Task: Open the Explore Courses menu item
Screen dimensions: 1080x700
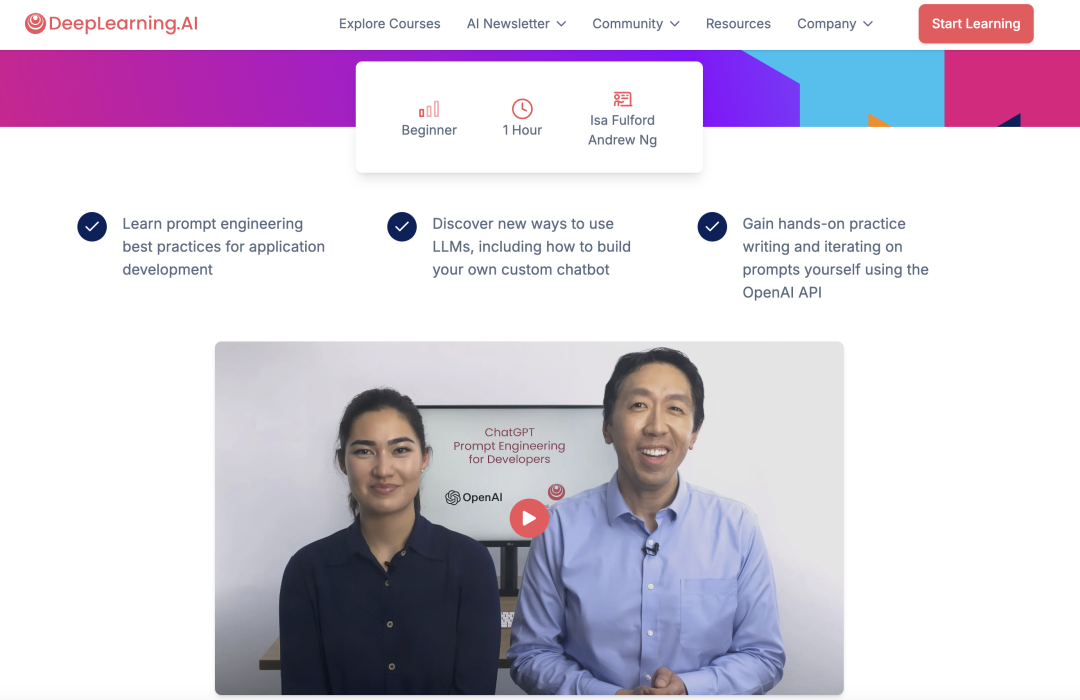Action: tap(389, 23)
